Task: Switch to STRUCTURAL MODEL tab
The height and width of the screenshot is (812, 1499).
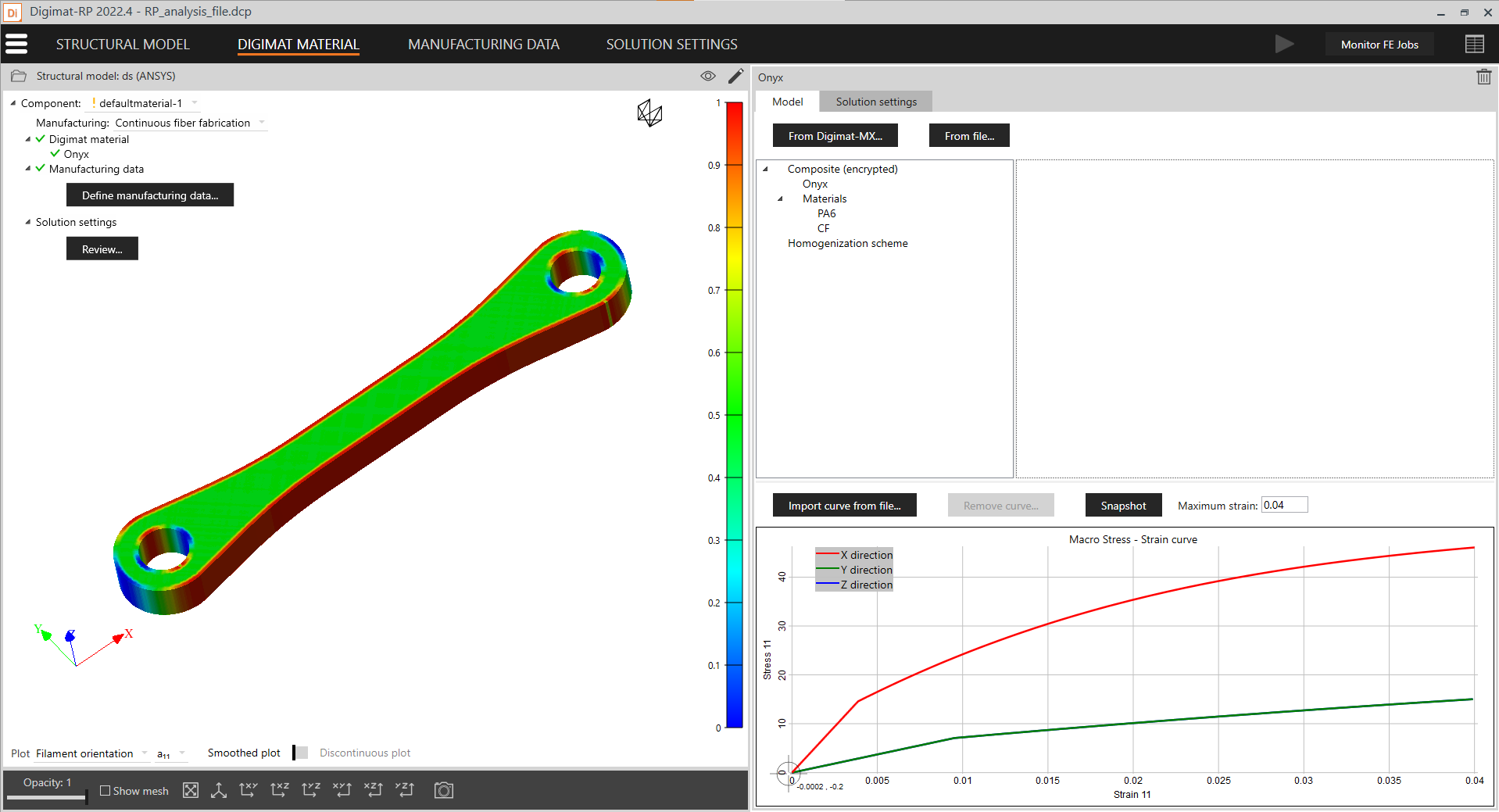Action: pos(123,45)
